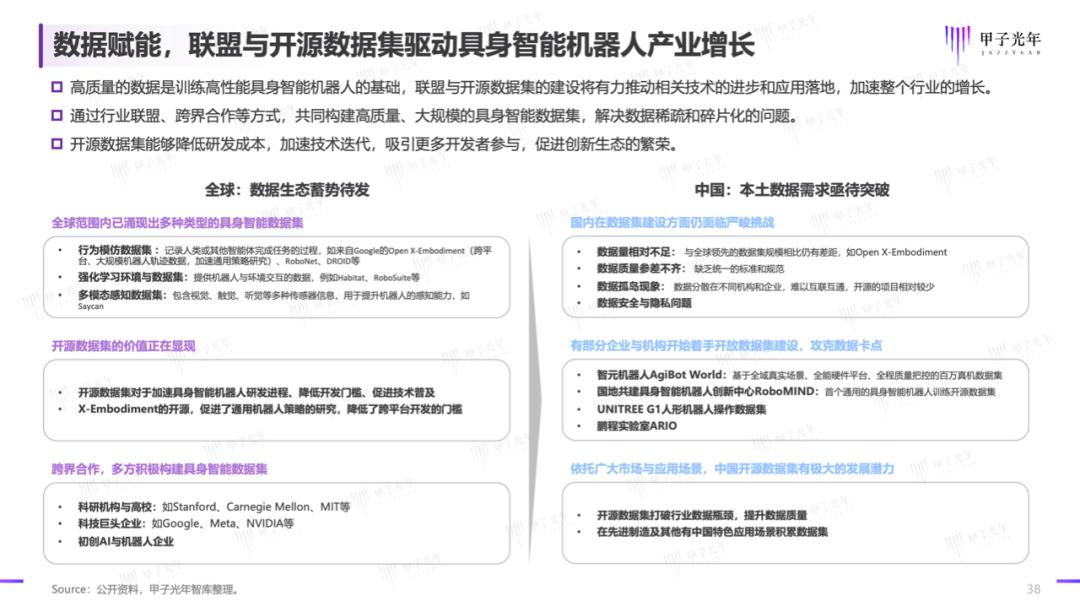Click the purple line at bottom-right corner
This screenshot has width=1080, height=607.
(1066, 580)
